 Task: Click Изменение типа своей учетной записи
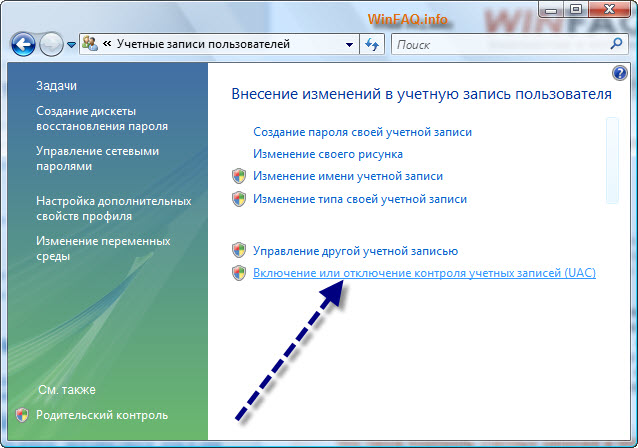coord(360,199)
